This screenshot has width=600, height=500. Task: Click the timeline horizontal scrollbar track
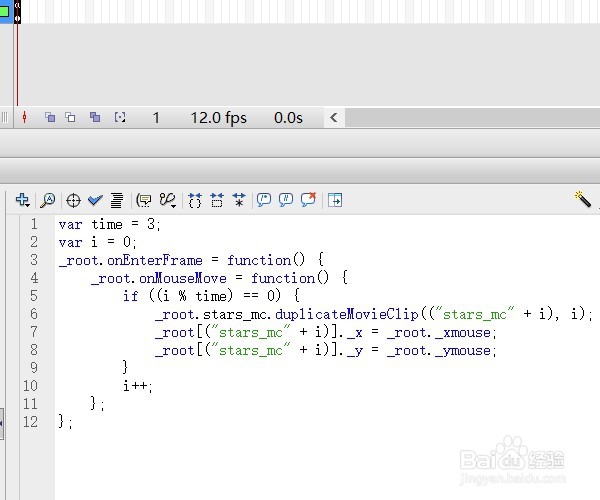[x=472, y=117]
